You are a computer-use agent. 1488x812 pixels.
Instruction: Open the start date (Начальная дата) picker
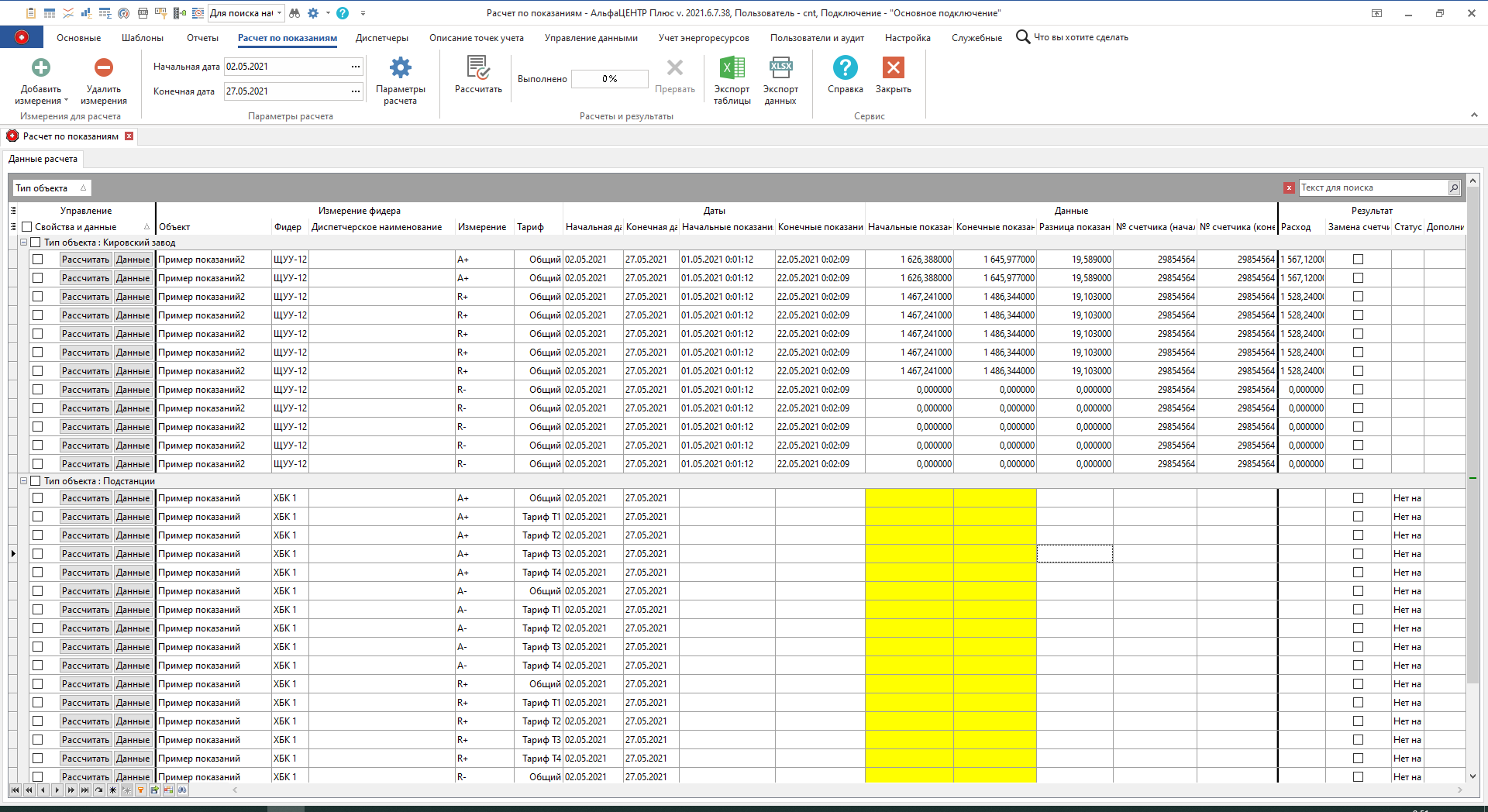[x=356, y=67]
